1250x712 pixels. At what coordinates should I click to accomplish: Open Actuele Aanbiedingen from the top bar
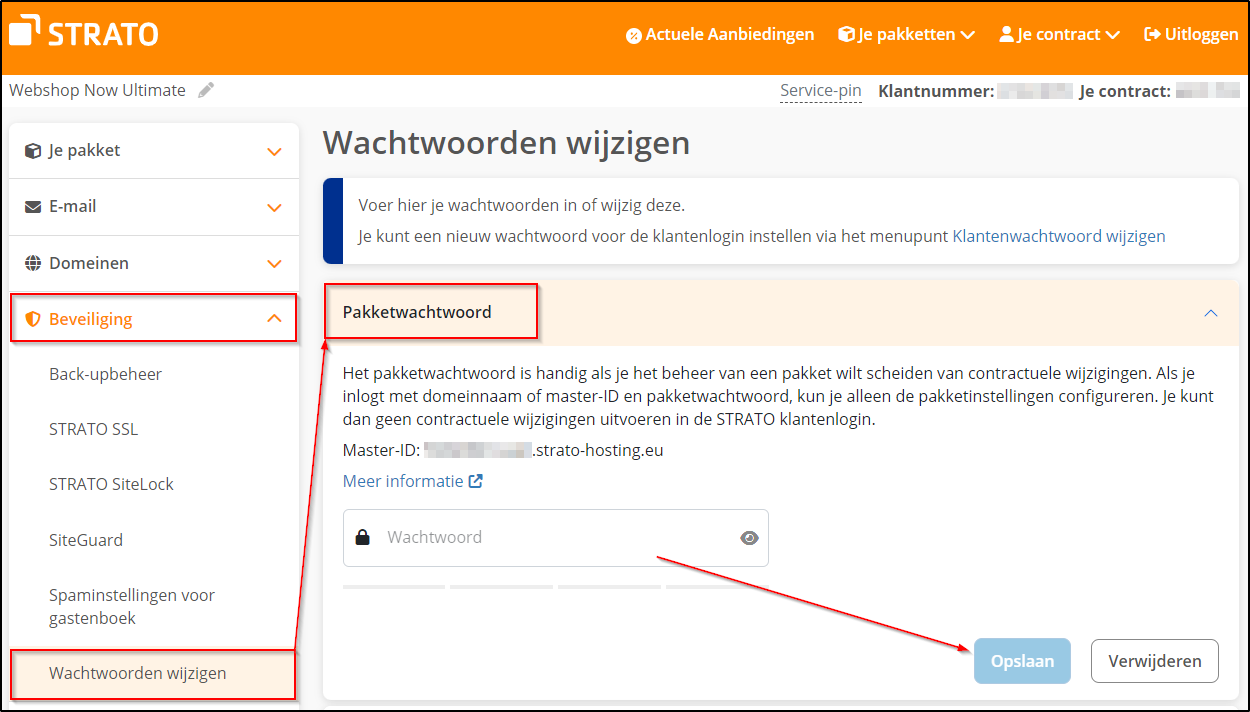pos(722,33)
